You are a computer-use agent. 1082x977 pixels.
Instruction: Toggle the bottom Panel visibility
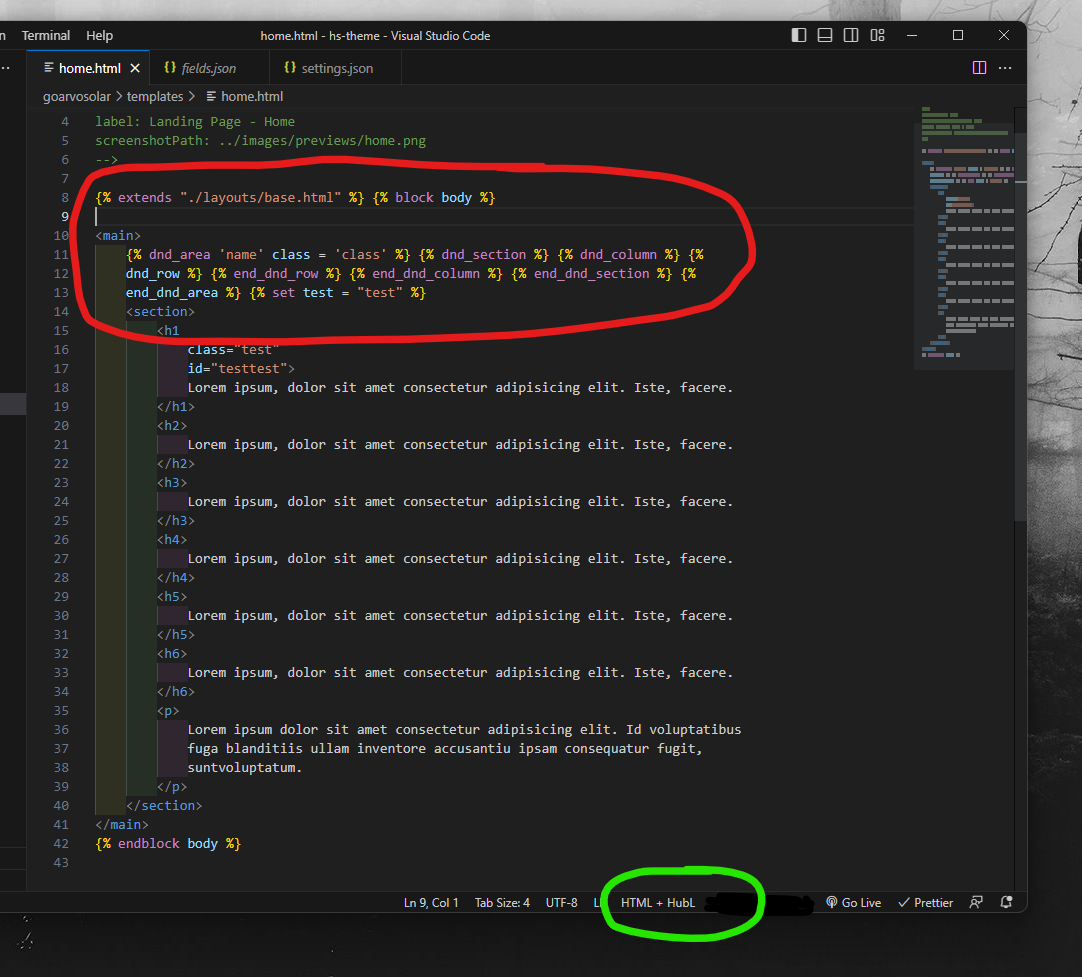[824, 35]
